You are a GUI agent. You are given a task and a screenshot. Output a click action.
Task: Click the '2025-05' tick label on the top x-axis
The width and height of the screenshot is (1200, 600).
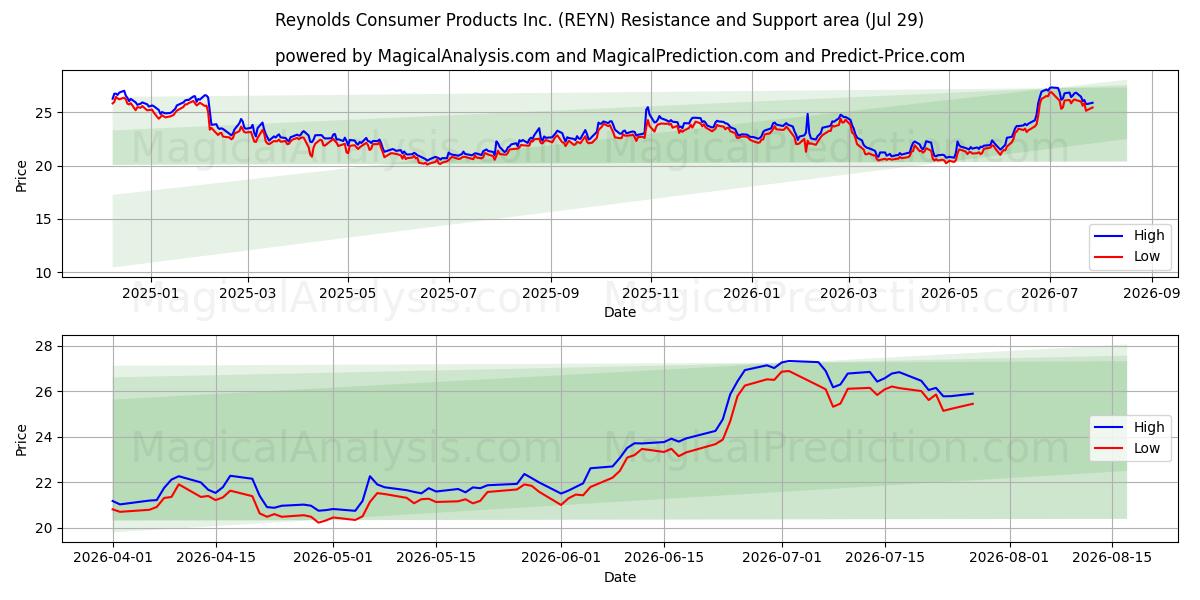(348, 294)
